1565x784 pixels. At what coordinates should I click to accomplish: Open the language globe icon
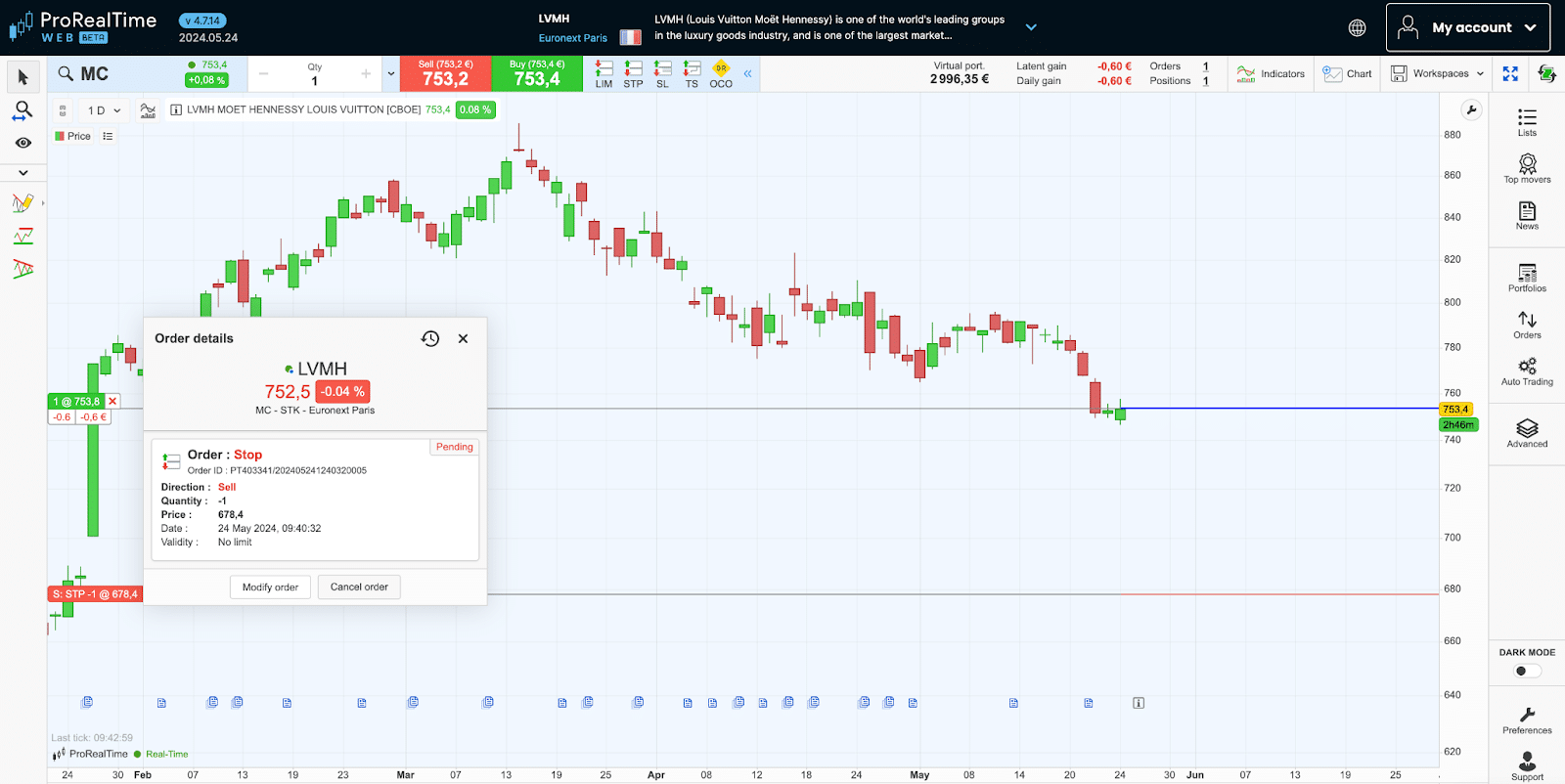[1358, 27]
